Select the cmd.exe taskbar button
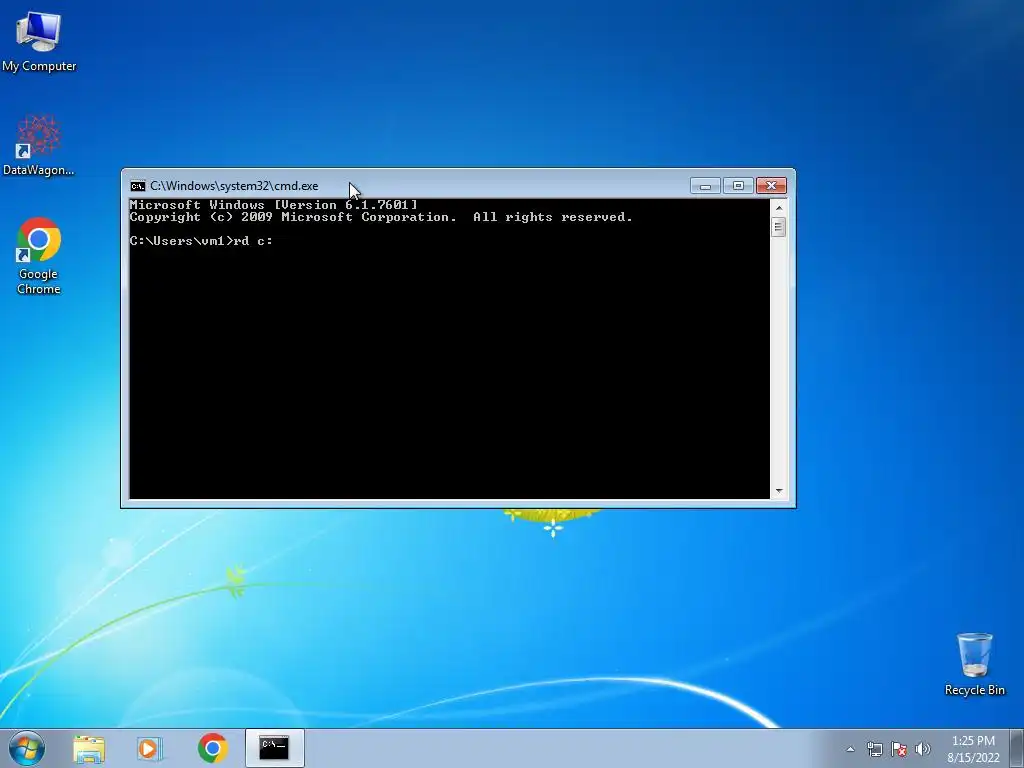 point(274,748)
